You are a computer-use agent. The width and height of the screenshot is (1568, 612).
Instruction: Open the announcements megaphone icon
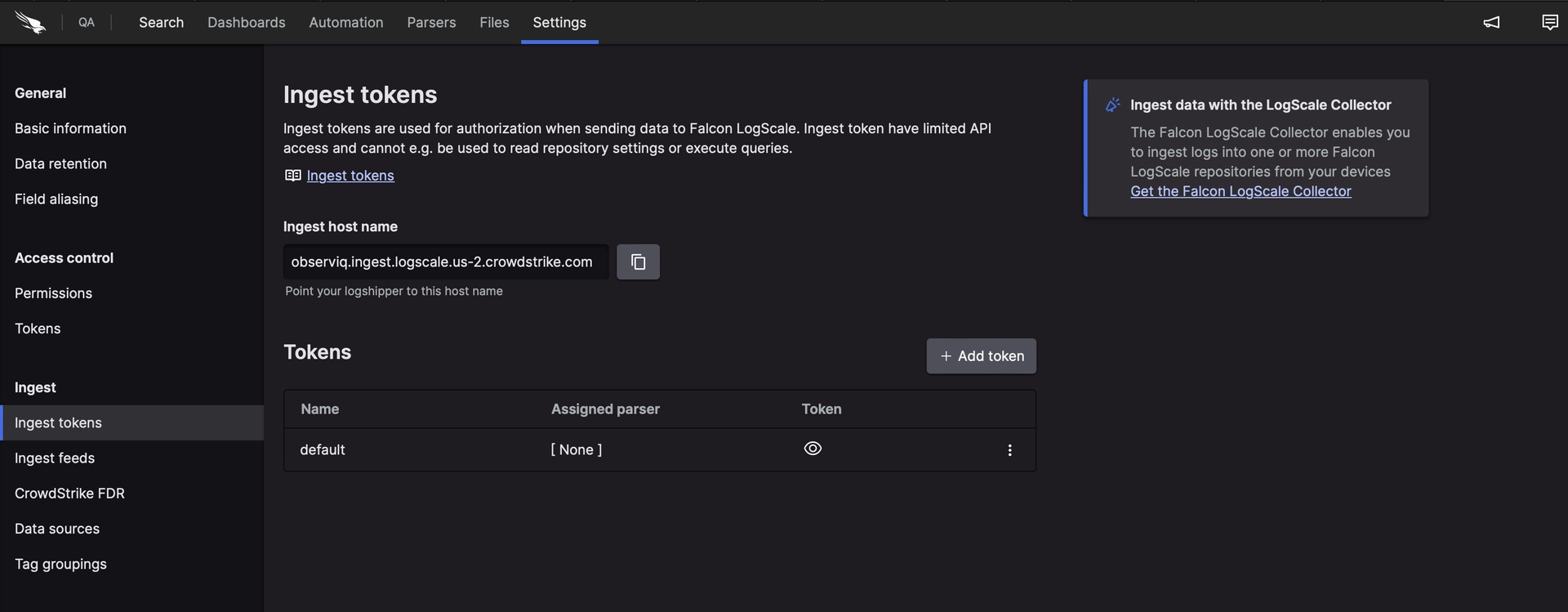click(x=1491, y=22)
